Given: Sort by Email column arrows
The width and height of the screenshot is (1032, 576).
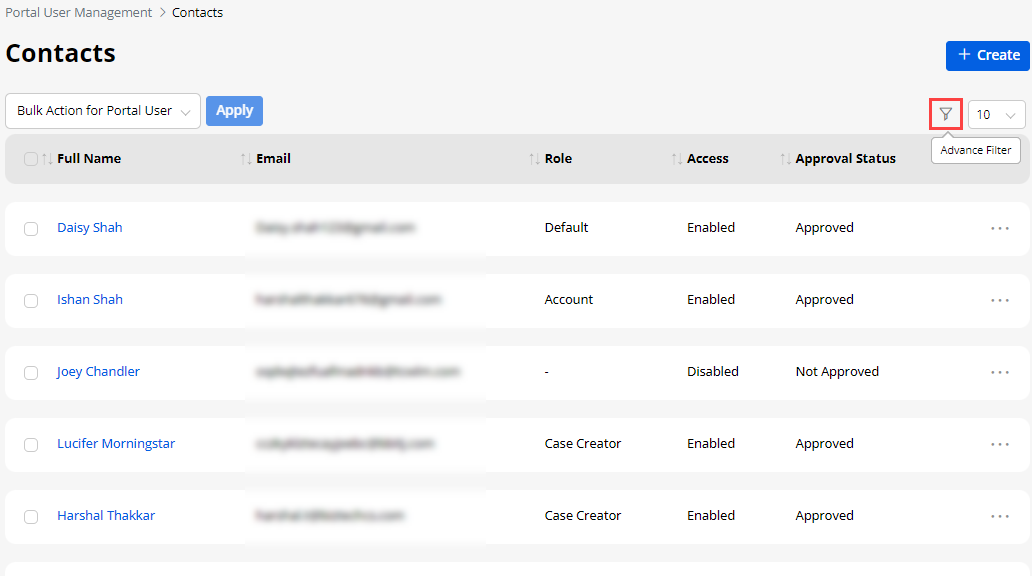Looking at the screenshot, I should (246, 159).
